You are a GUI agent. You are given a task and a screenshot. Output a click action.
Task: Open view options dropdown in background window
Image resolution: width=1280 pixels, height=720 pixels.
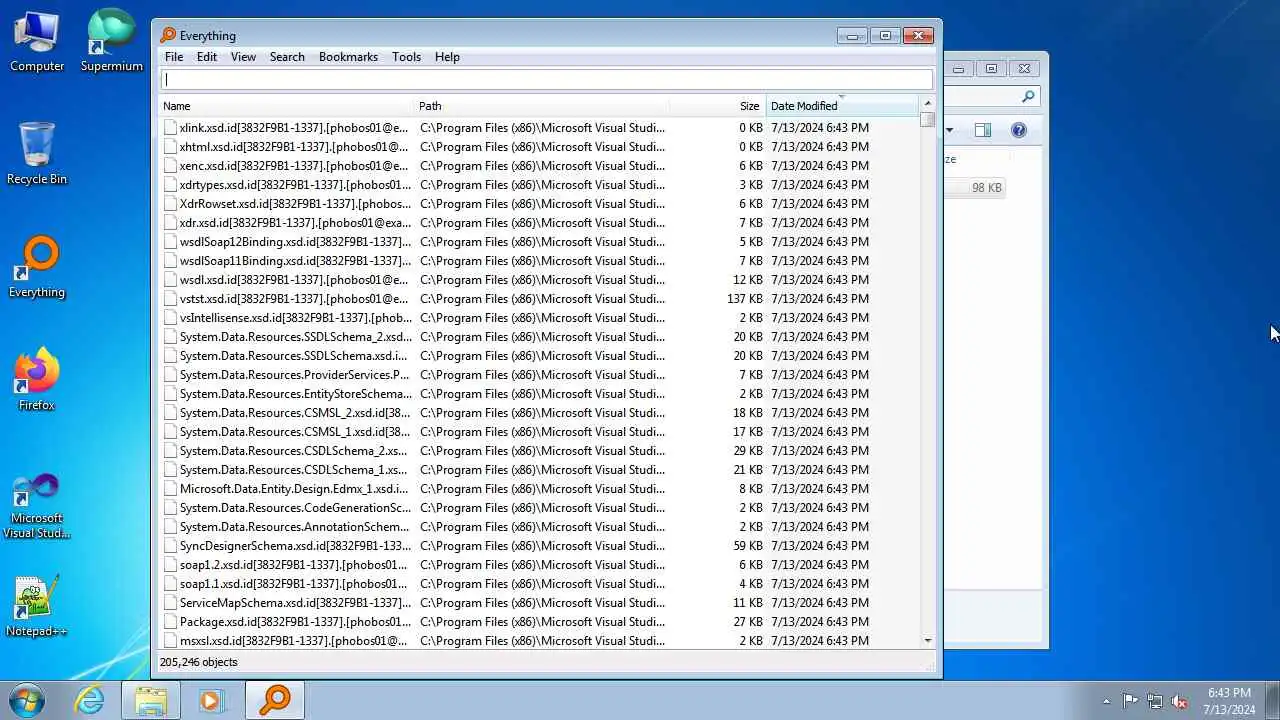pyautogui.click(x=950, y=130)
